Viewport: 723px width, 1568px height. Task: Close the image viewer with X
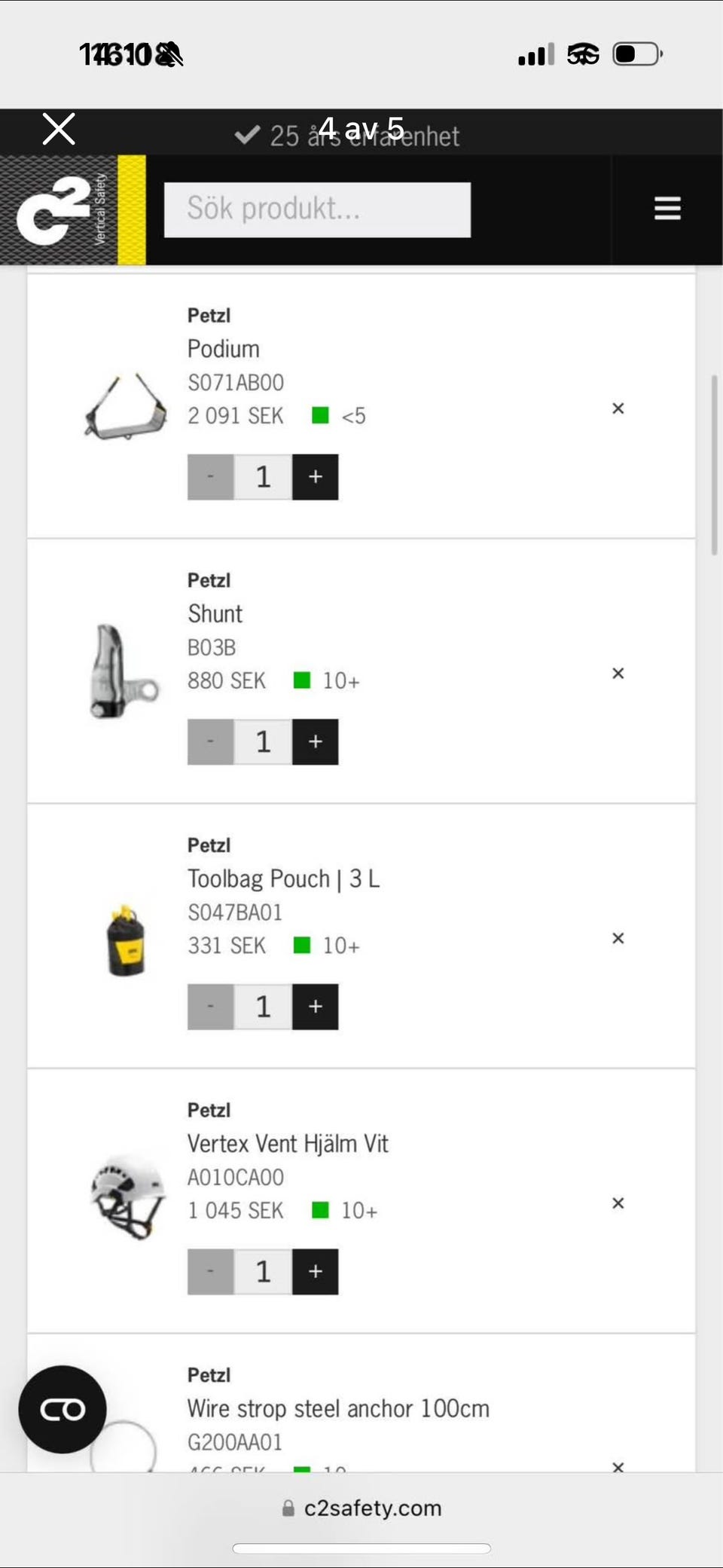coord(59,129)
